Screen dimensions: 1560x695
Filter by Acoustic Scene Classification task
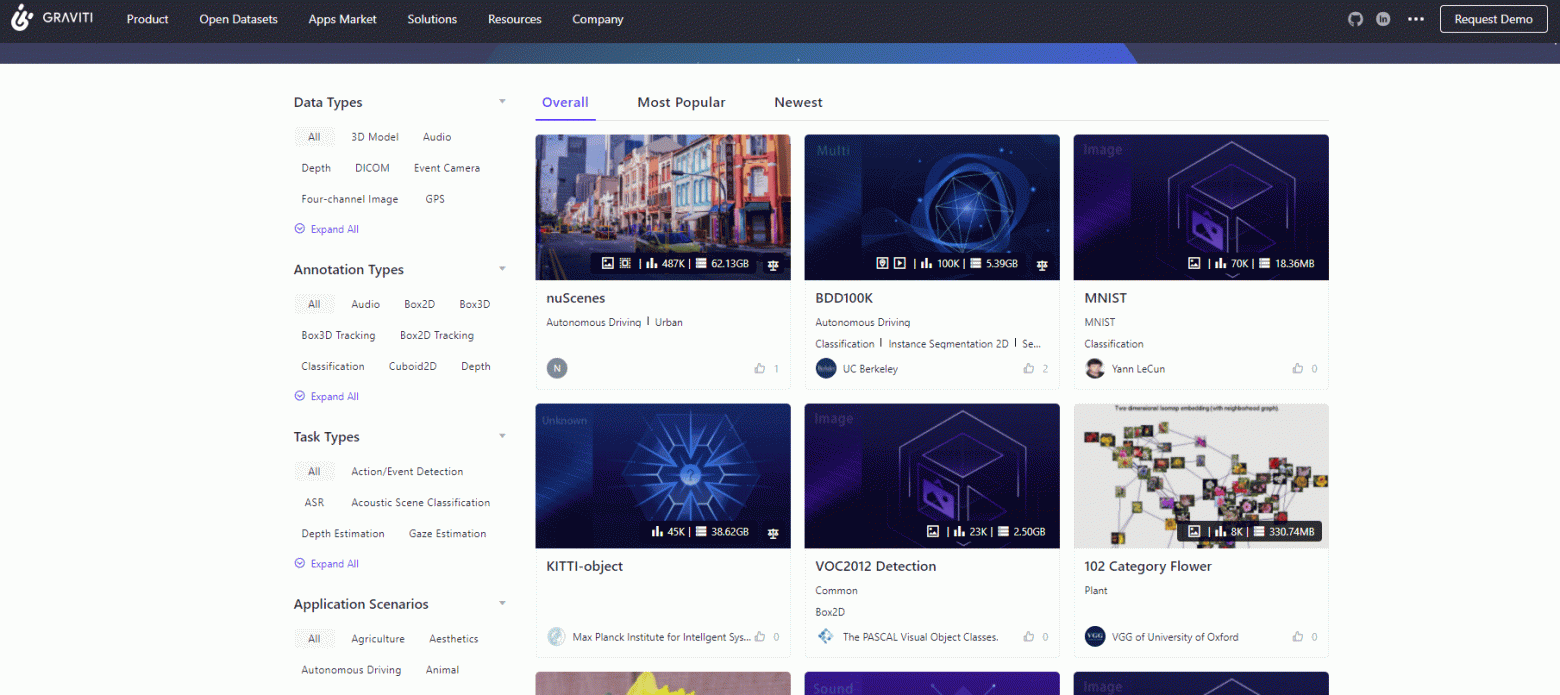tap(420, 503)
